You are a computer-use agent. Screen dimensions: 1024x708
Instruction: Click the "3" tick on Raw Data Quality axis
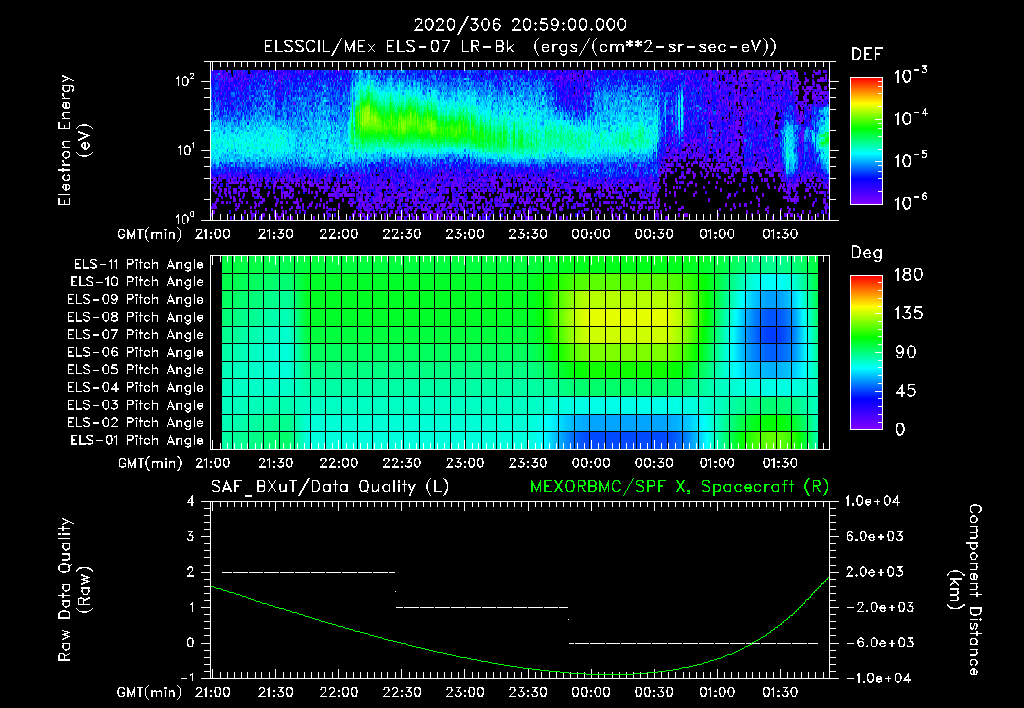click(x=191, y=537)
